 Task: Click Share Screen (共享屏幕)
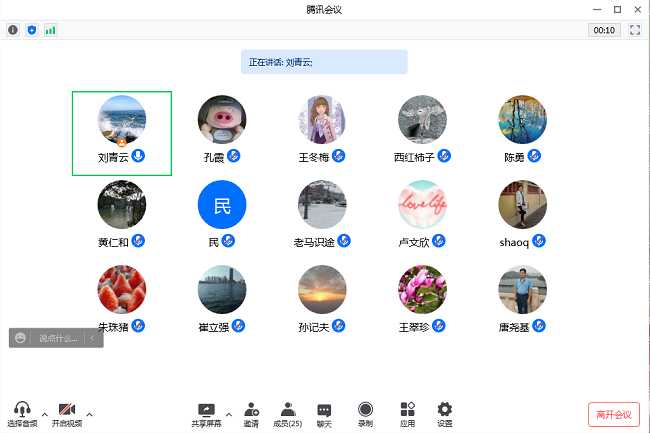click(206, 414)
